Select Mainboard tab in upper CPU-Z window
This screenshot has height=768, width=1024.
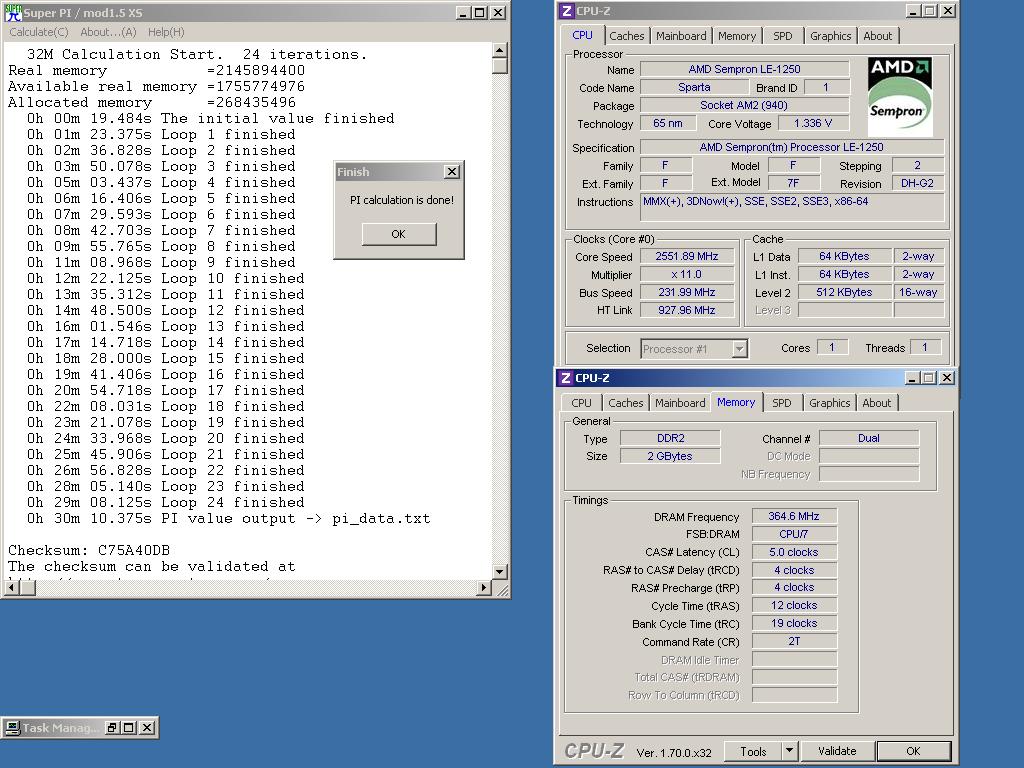click(x=681, y=36)
